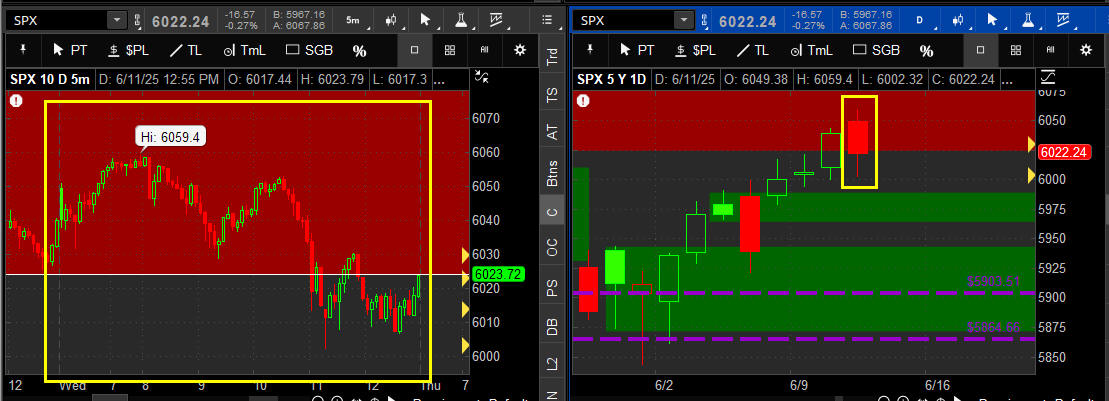Open the list-style actions menu in left chart

547,21
